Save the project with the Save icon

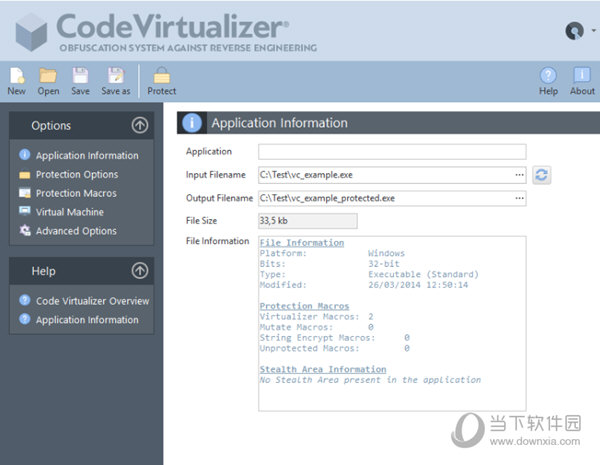80,75
